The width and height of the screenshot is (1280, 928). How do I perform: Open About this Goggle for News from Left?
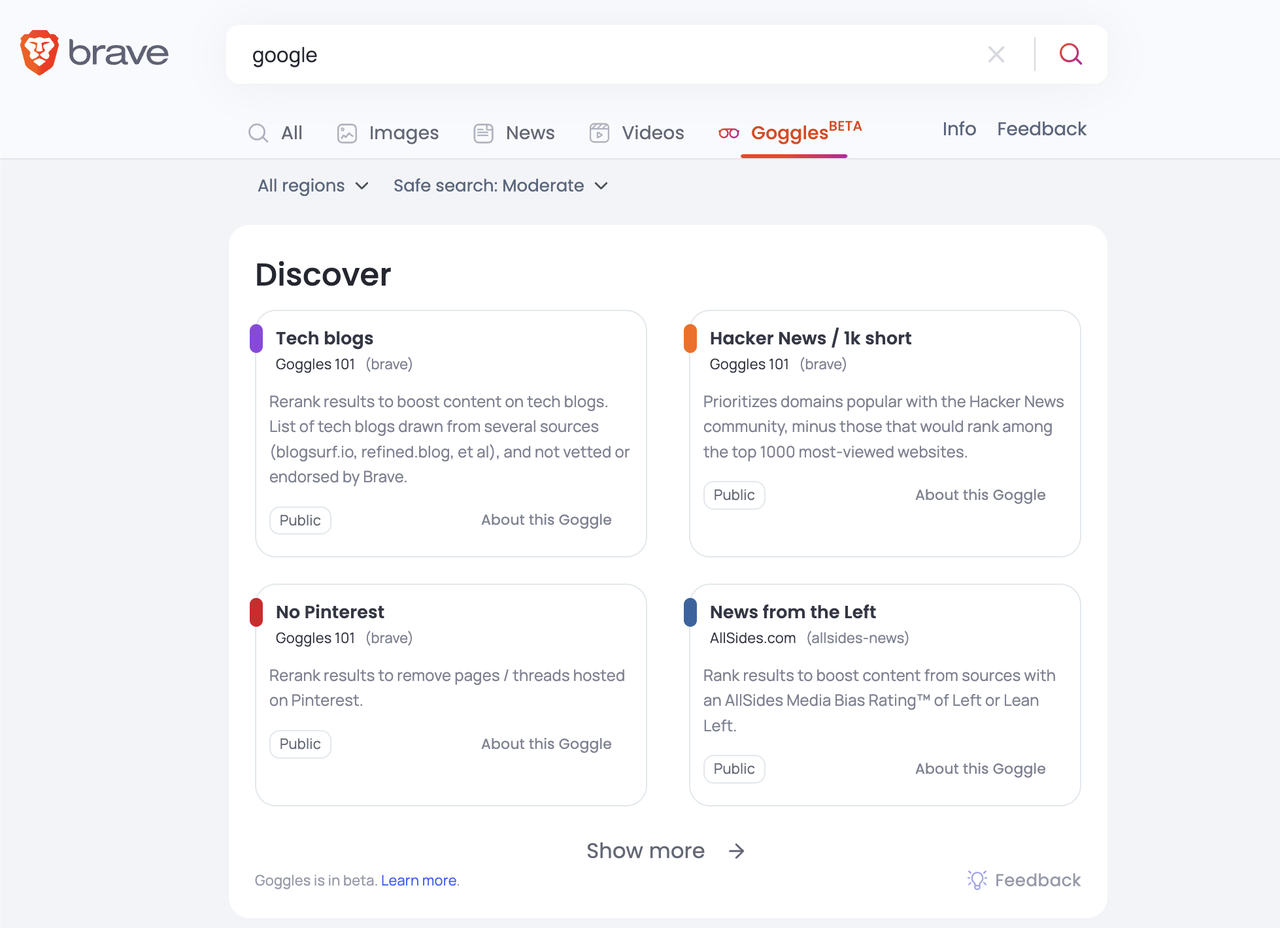980,769
